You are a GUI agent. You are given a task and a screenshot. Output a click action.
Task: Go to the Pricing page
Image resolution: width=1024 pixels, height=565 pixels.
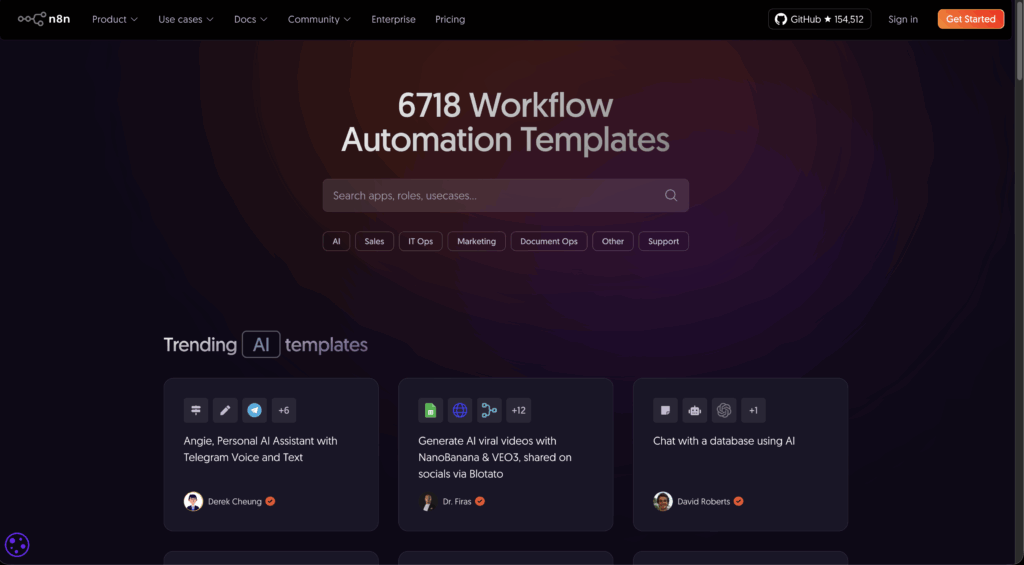click(450, 19)
